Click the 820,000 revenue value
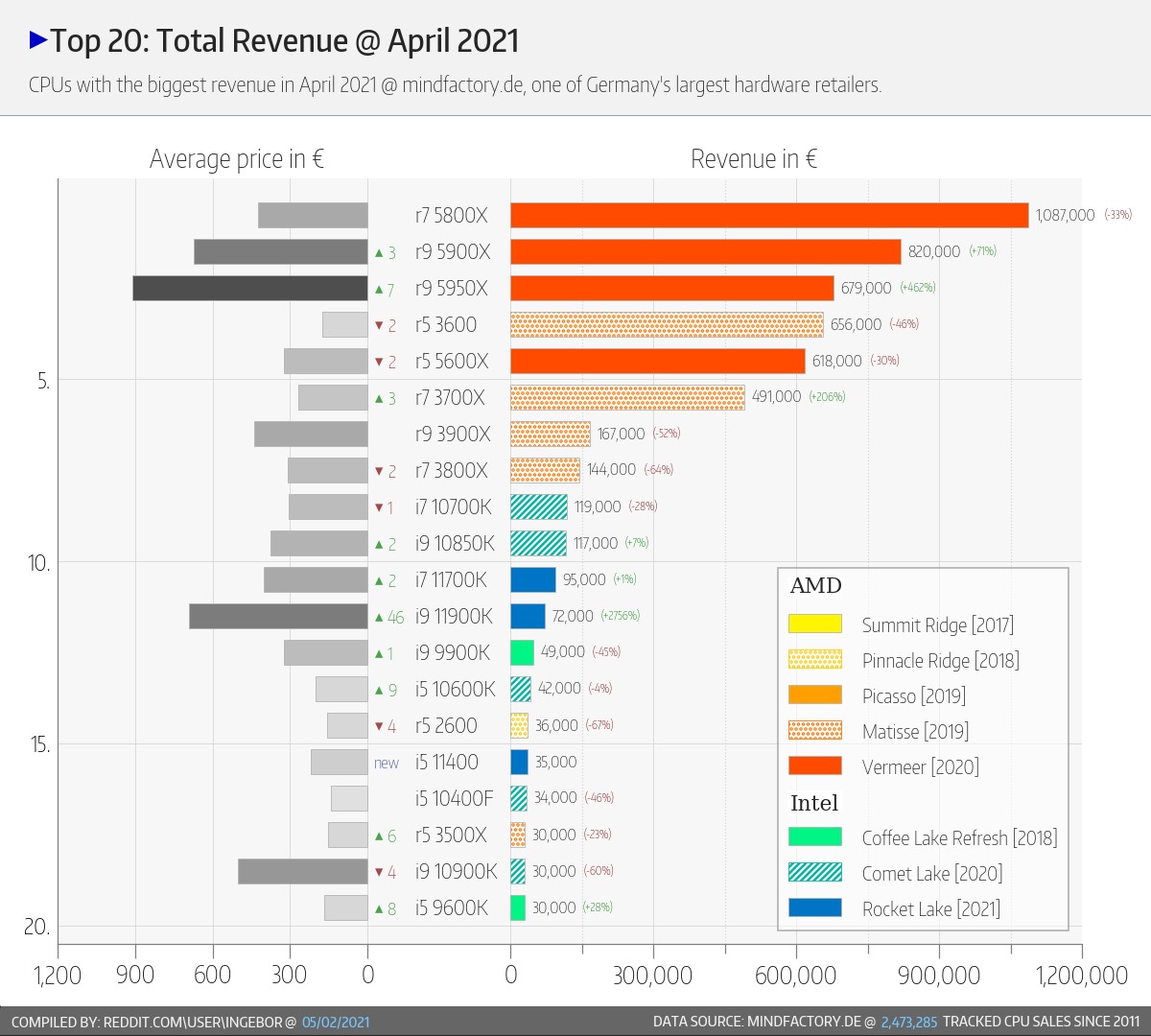1151x1036 pixels. tap(934, 251)
